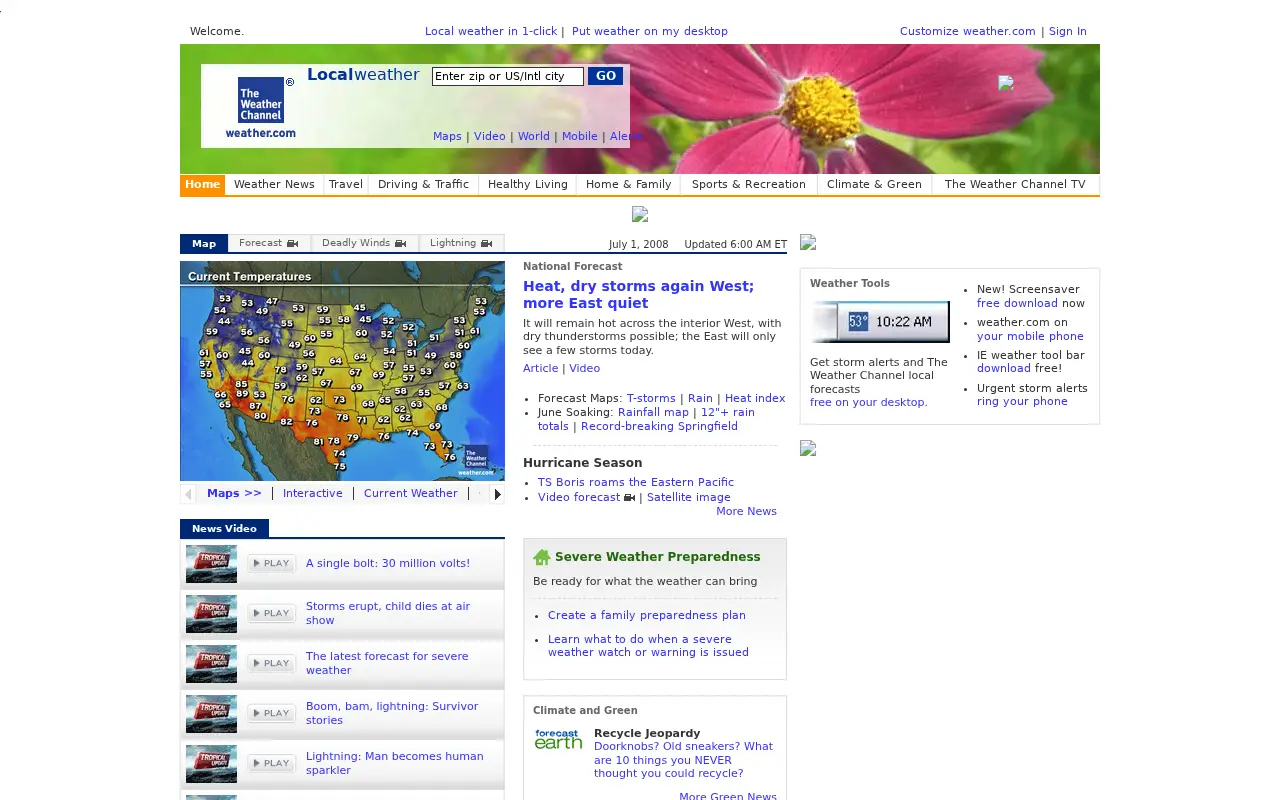
Task: Open Customize weather.com link
Action: coord(968,31)
